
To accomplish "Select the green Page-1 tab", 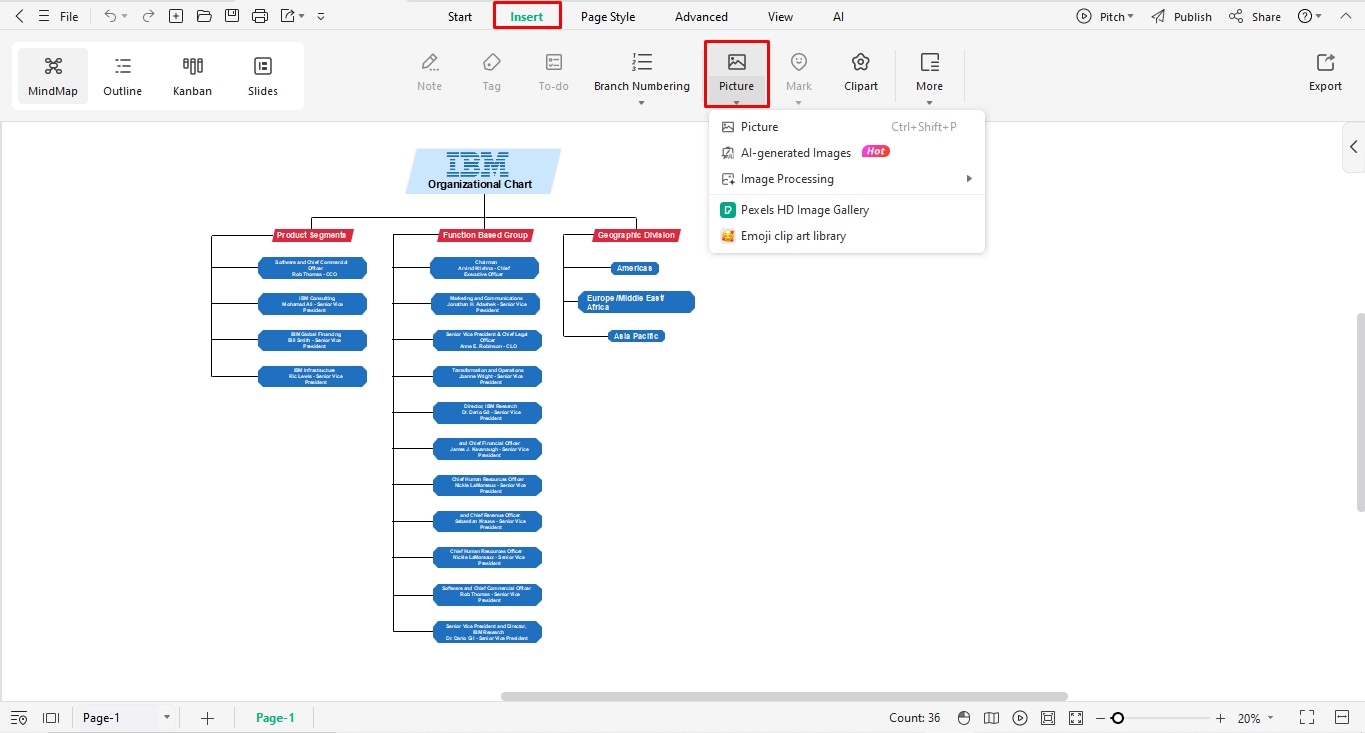I will click(275, 718).
